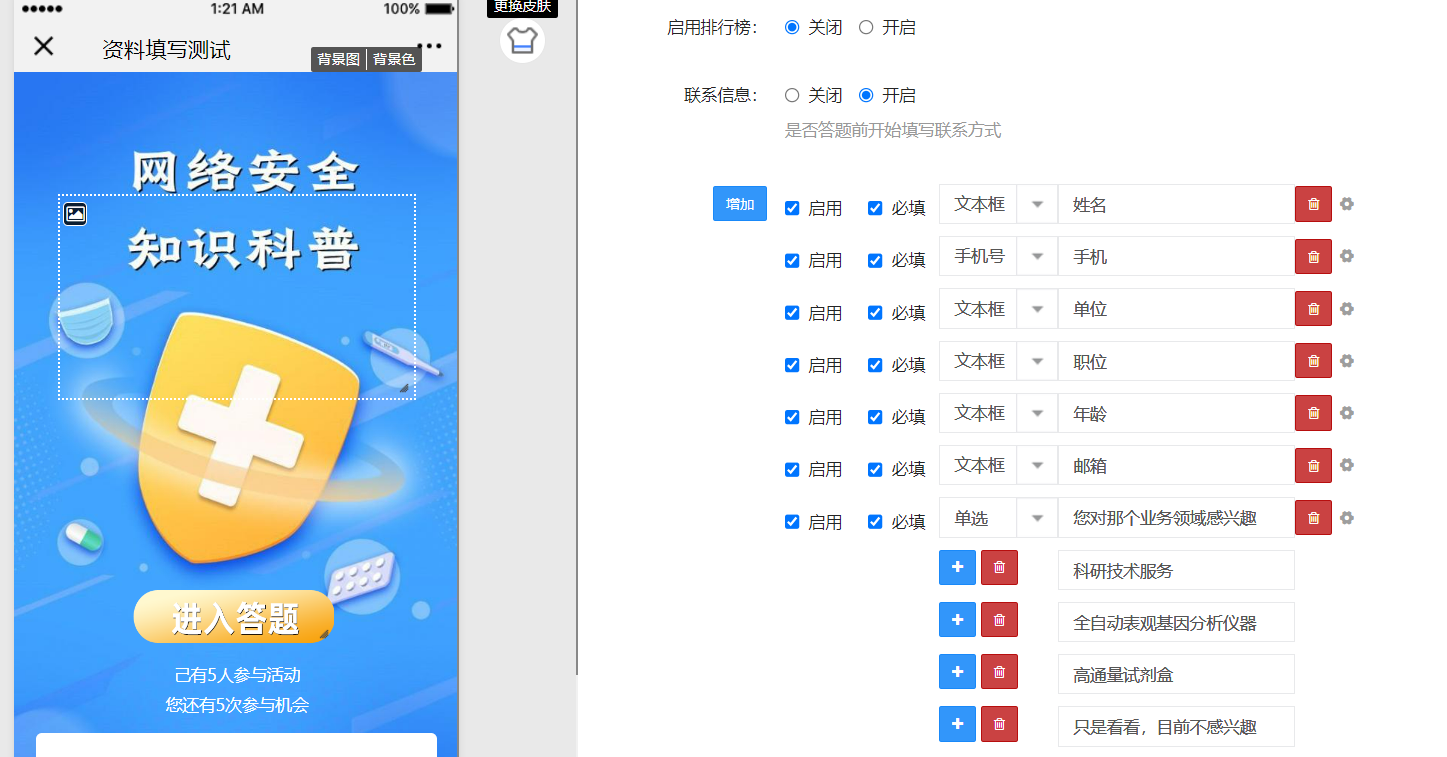Image resolution: width=1447 pixels, height=757 pixels.
Task: Uncheck the 启用 checkbox for the 邮箱 field
Action: [790, 469]
